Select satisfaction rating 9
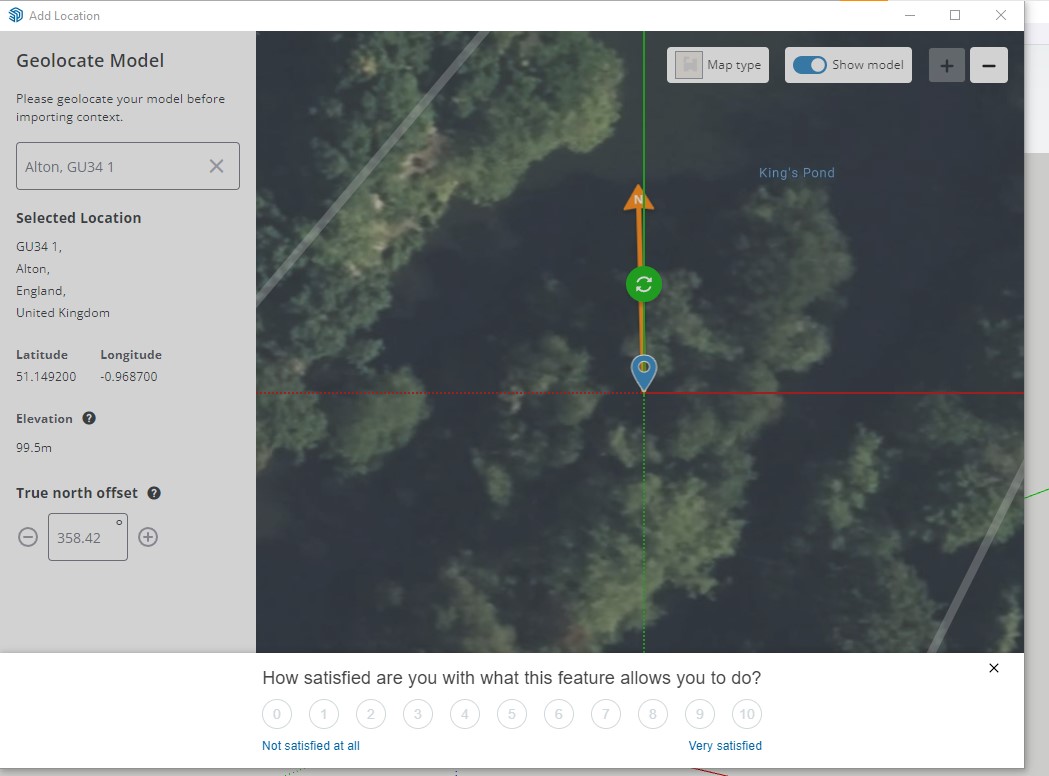Image resolution: width=1049 pixels, height=776 pixels. (700, 714)
